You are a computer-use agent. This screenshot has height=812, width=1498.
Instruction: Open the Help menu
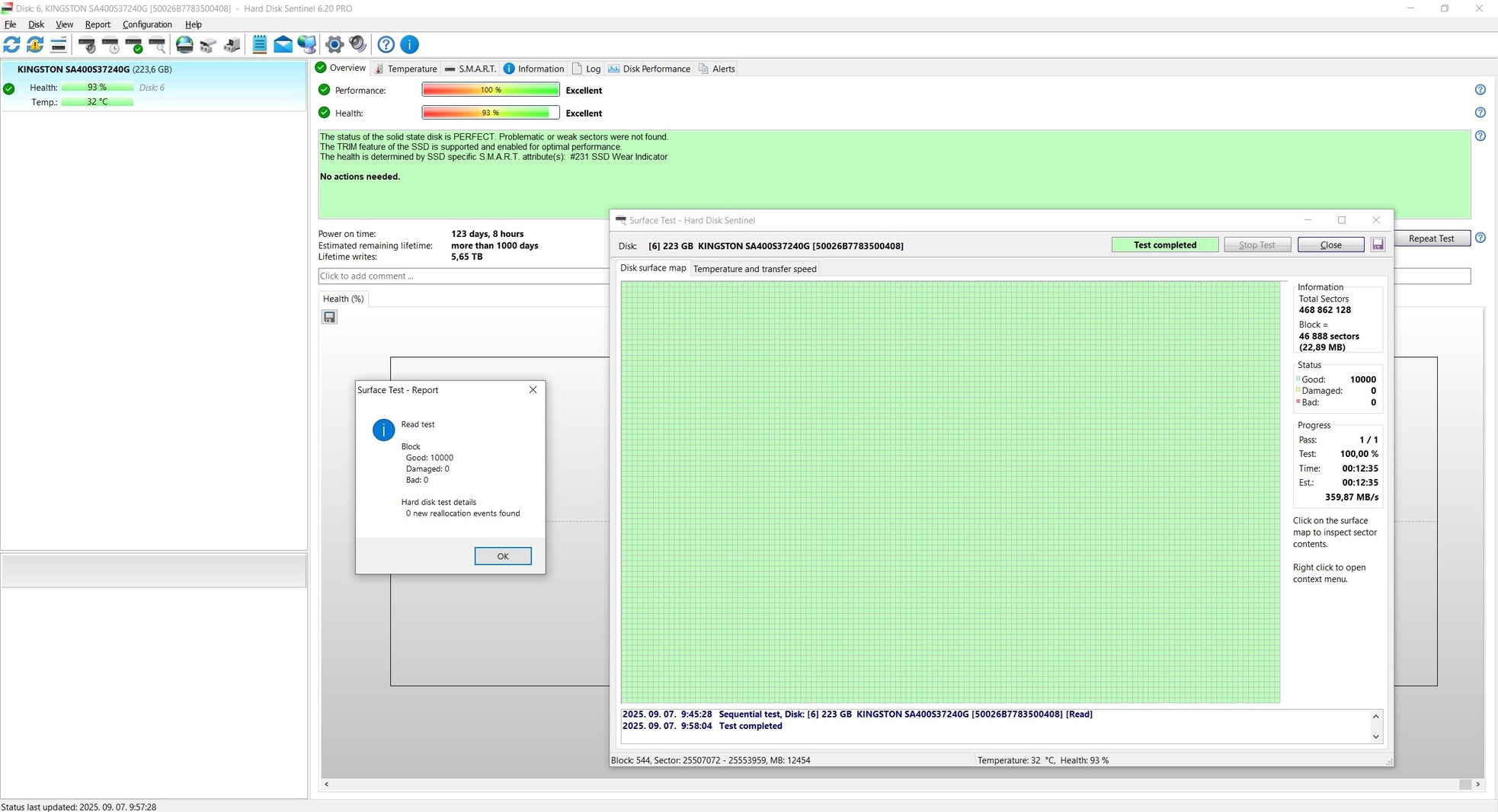click(x=194, y=24)
